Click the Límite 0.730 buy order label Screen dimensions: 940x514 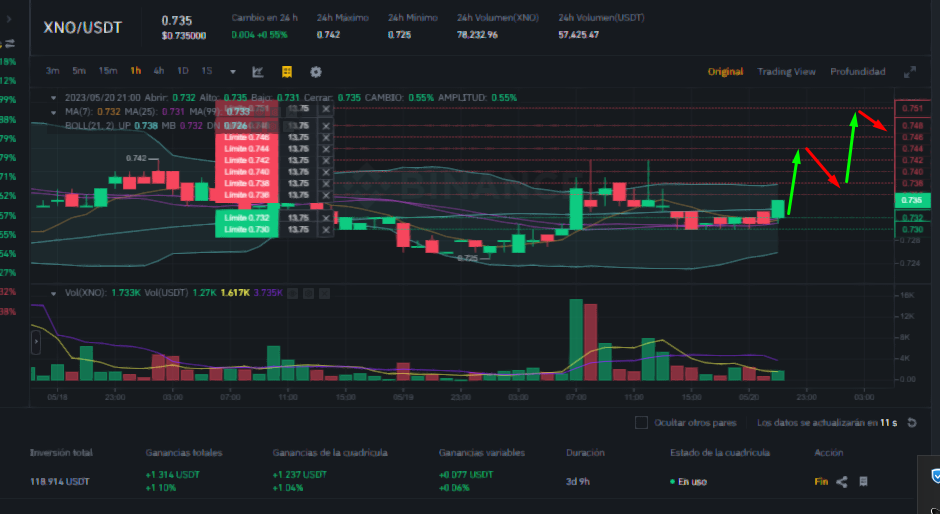point(247,230)
